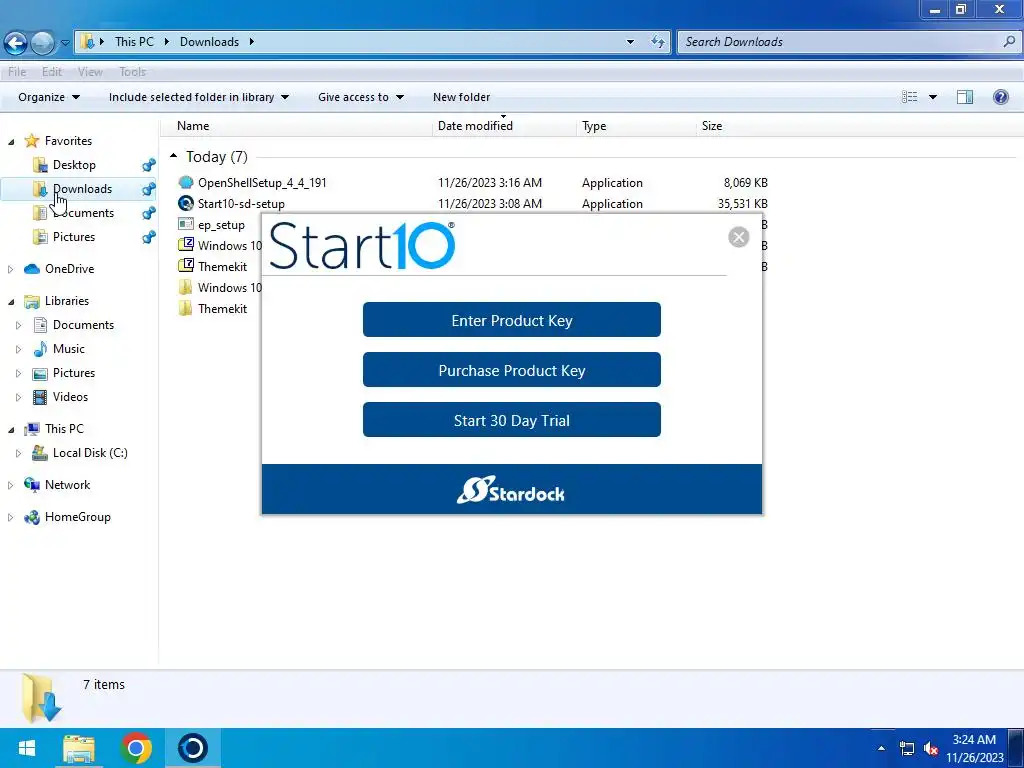The width and height of the screenshot is (1024, 768).
Task: Expand the arrow after Downloads breadcrumb
Action: click(x=251, y=42)
